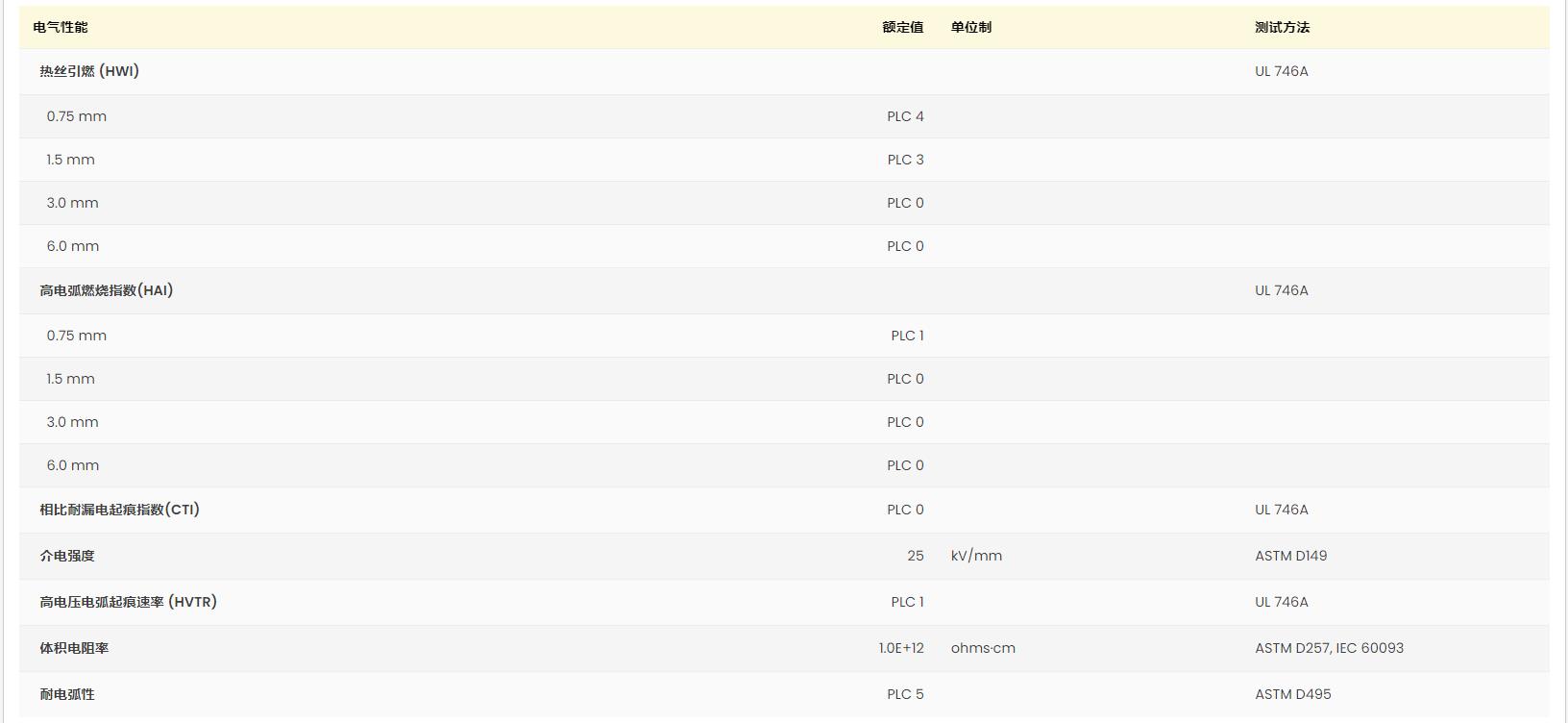1568x723 pixels.
Task: Select 1.5 mm in the HWI section
Action: 71,160
